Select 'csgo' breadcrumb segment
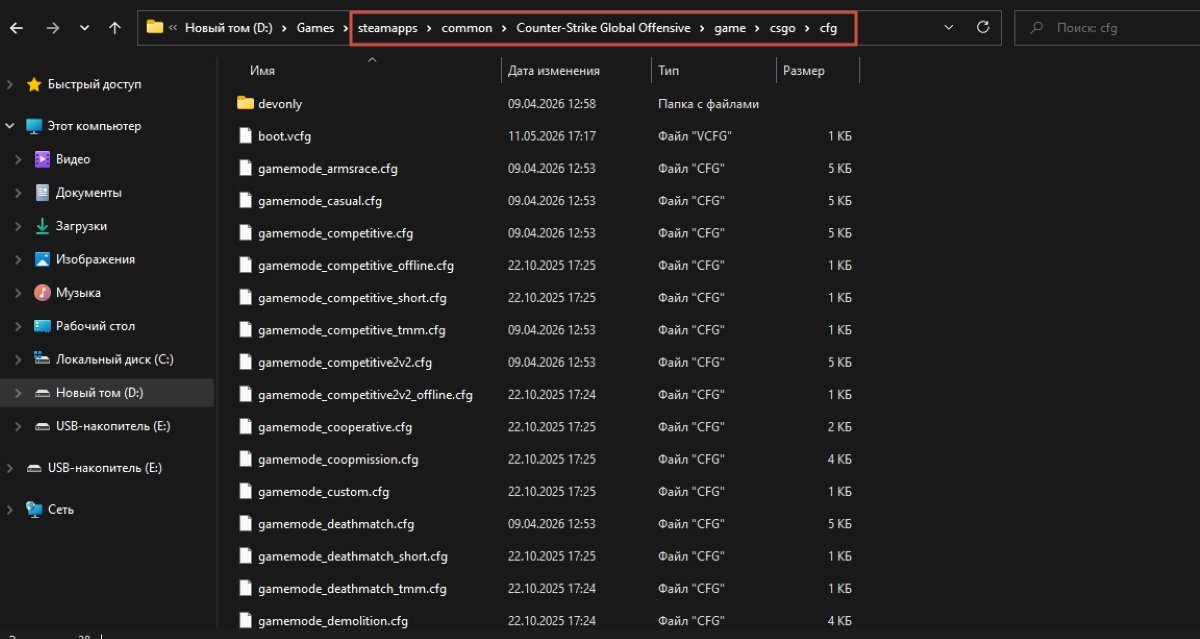Image resolution: width=1200 pixels, height=639 pixels. [783, 28]
